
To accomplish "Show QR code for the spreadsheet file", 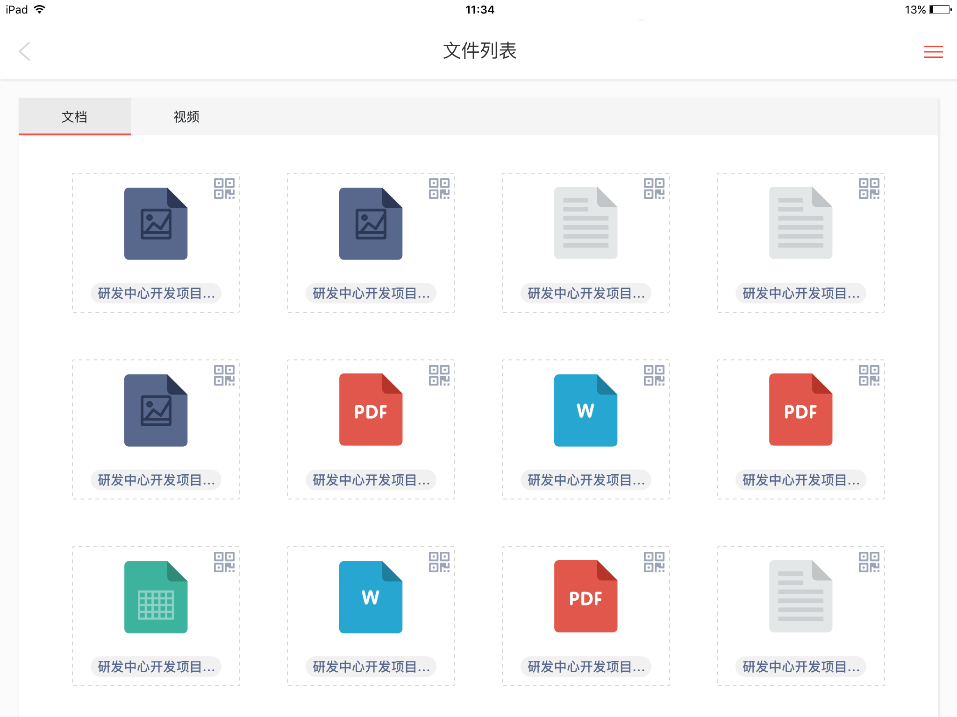I will [224, 562].
